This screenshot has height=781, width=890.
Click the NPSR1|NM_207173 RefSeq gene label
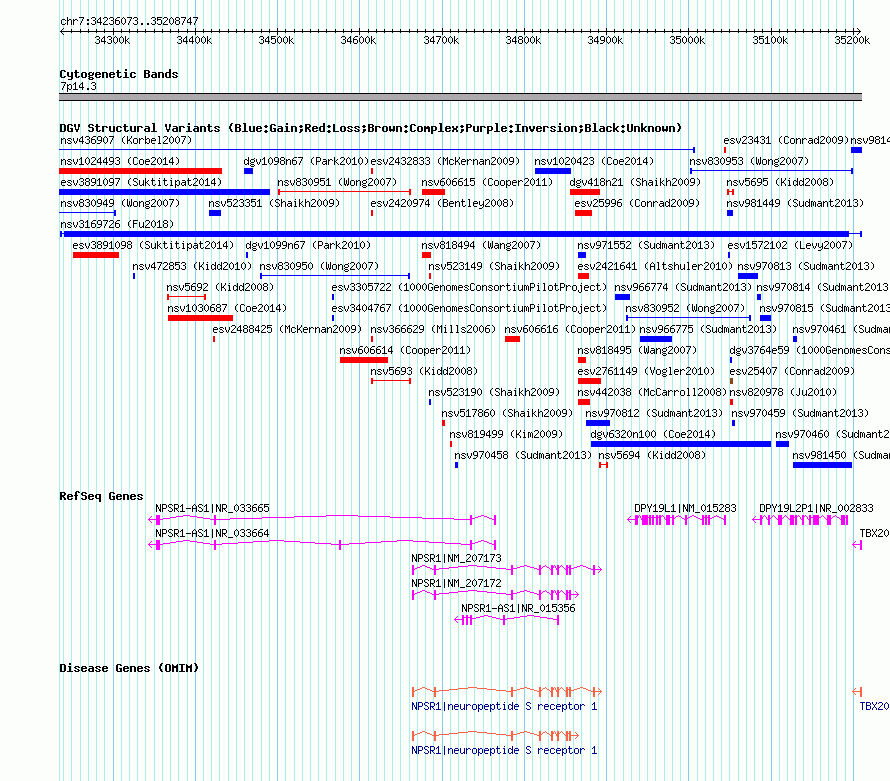click(456, 559)
